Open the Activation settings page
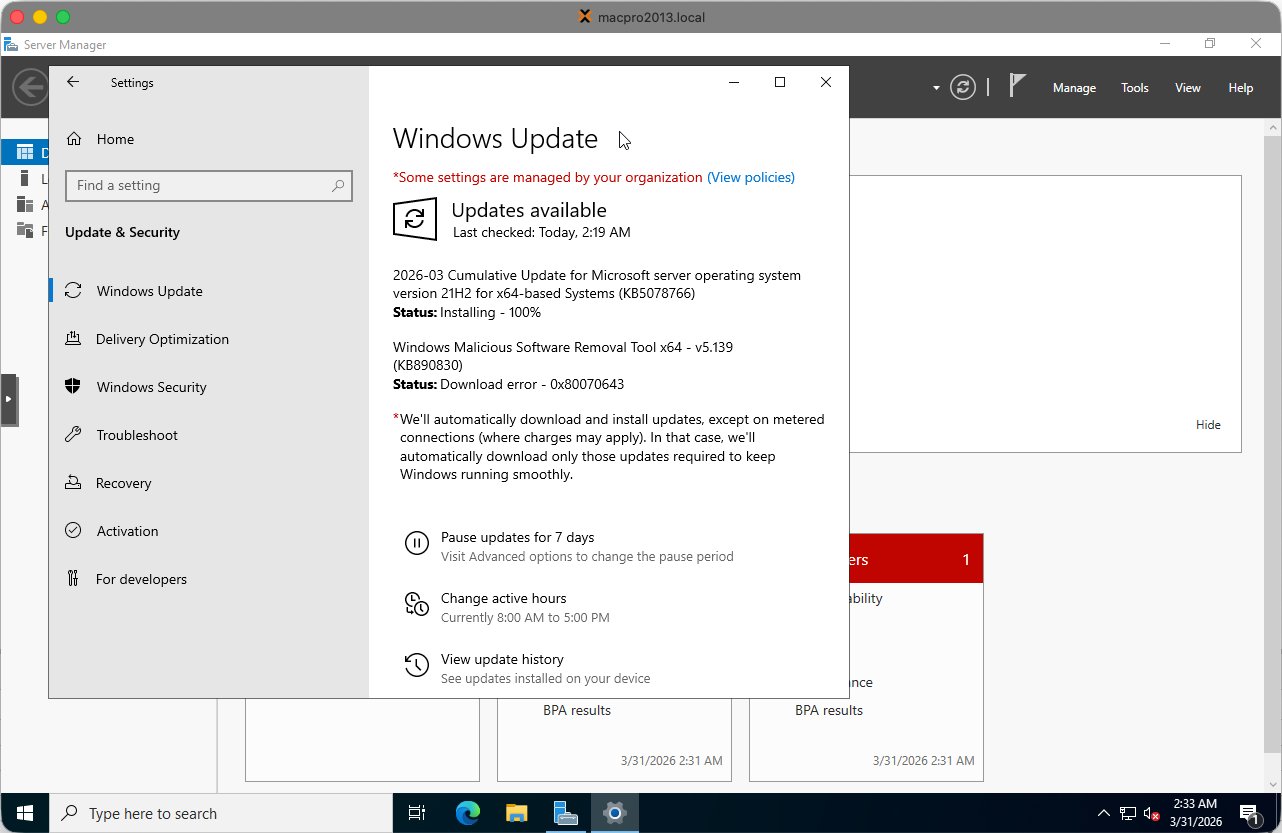 (128, 531)
